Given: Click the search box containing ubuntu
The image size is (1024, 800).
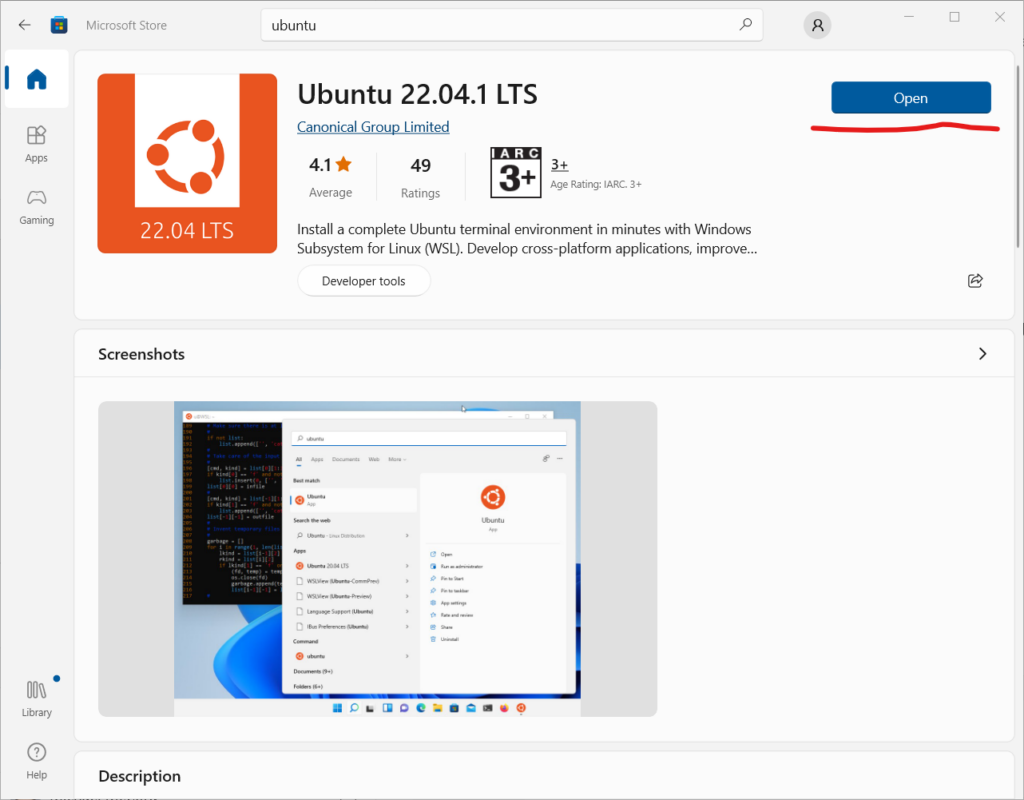Looking at the screenshot, I should [511, 25].
